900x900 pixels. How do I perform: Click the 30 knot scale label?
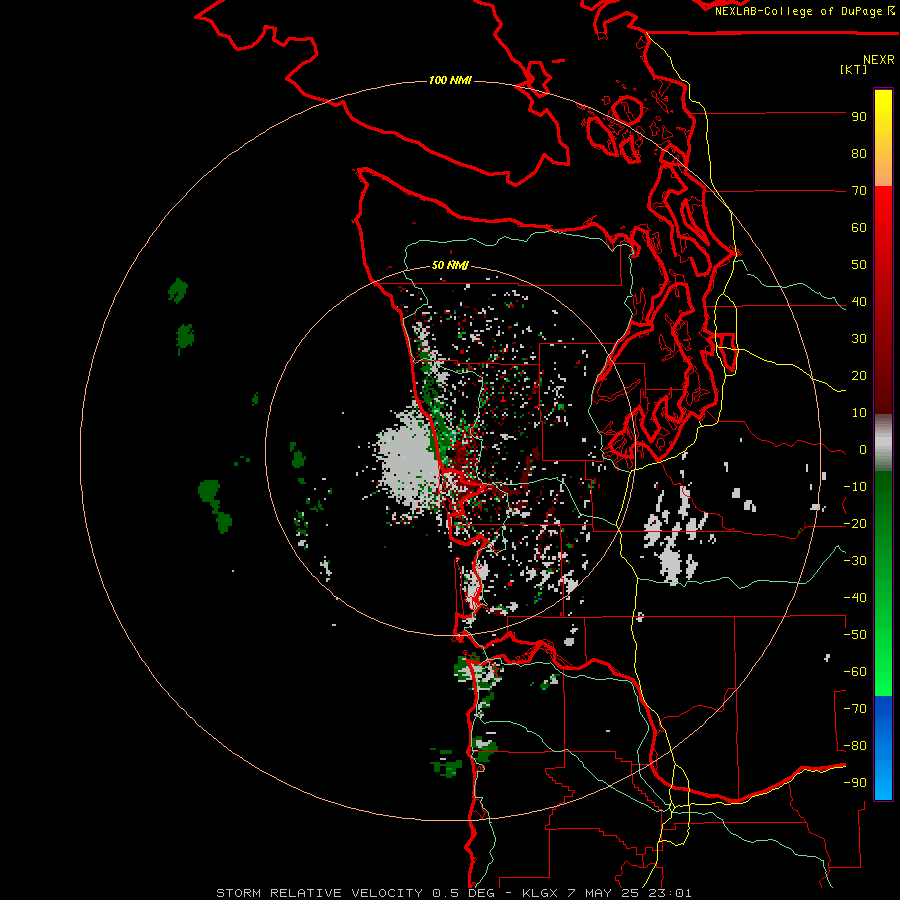point(859,339)
